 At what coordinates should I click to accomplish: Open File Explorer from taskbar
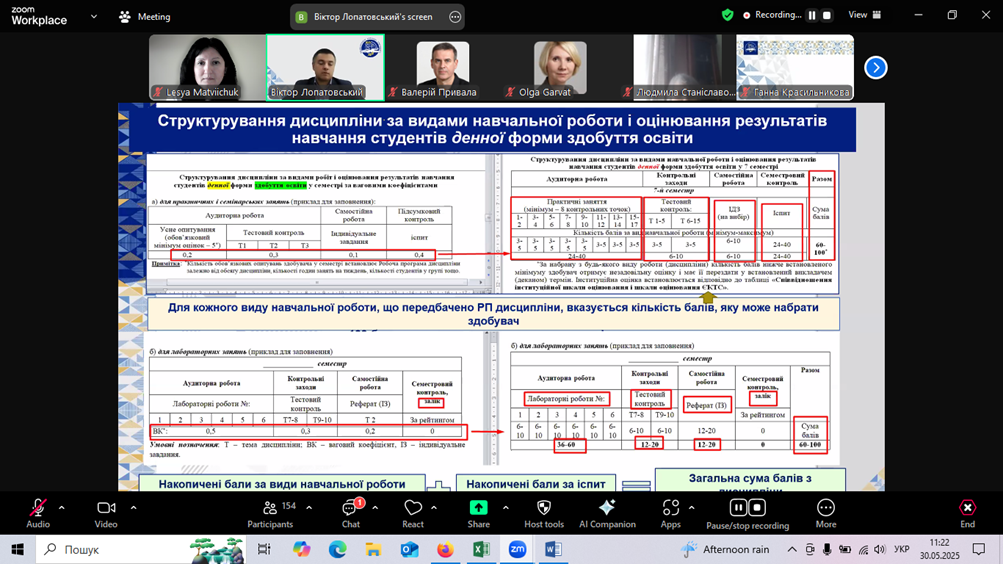coord(373,549)
